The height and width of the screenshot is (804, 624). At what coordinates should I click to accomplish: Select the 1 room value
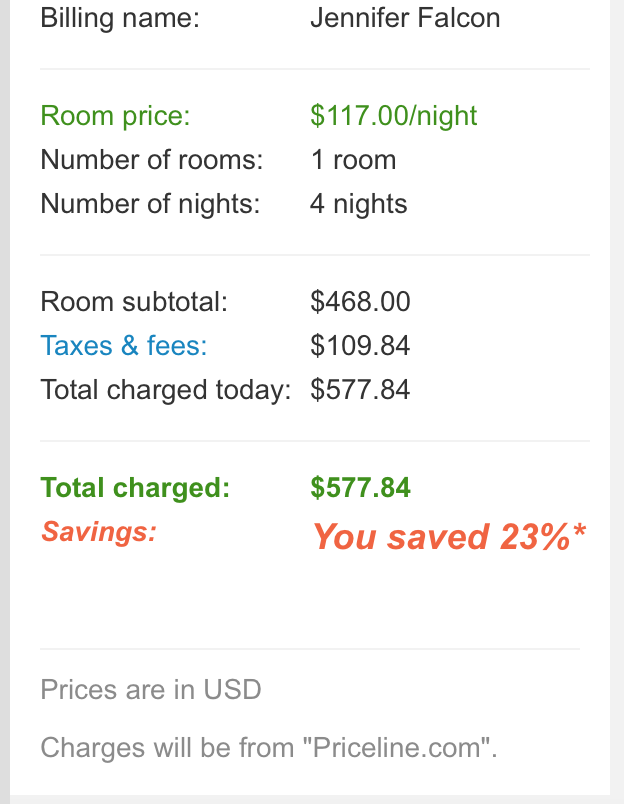[x=353, y=159]
